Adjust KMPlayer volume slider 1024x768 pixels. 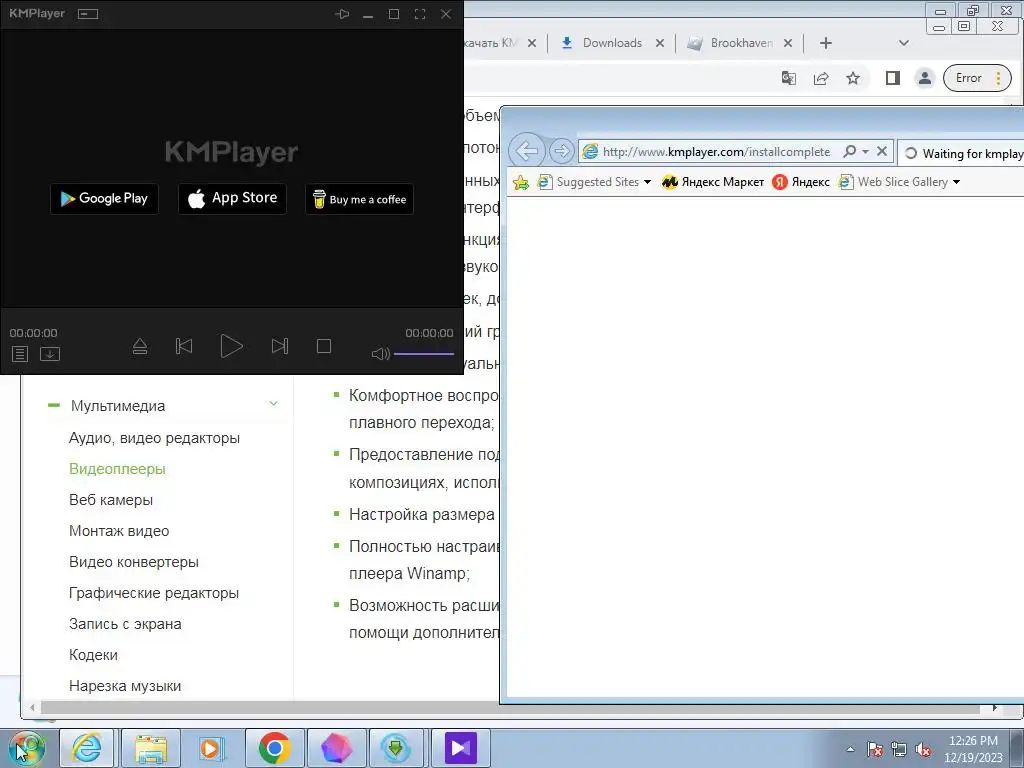click(x=424, y=354)
